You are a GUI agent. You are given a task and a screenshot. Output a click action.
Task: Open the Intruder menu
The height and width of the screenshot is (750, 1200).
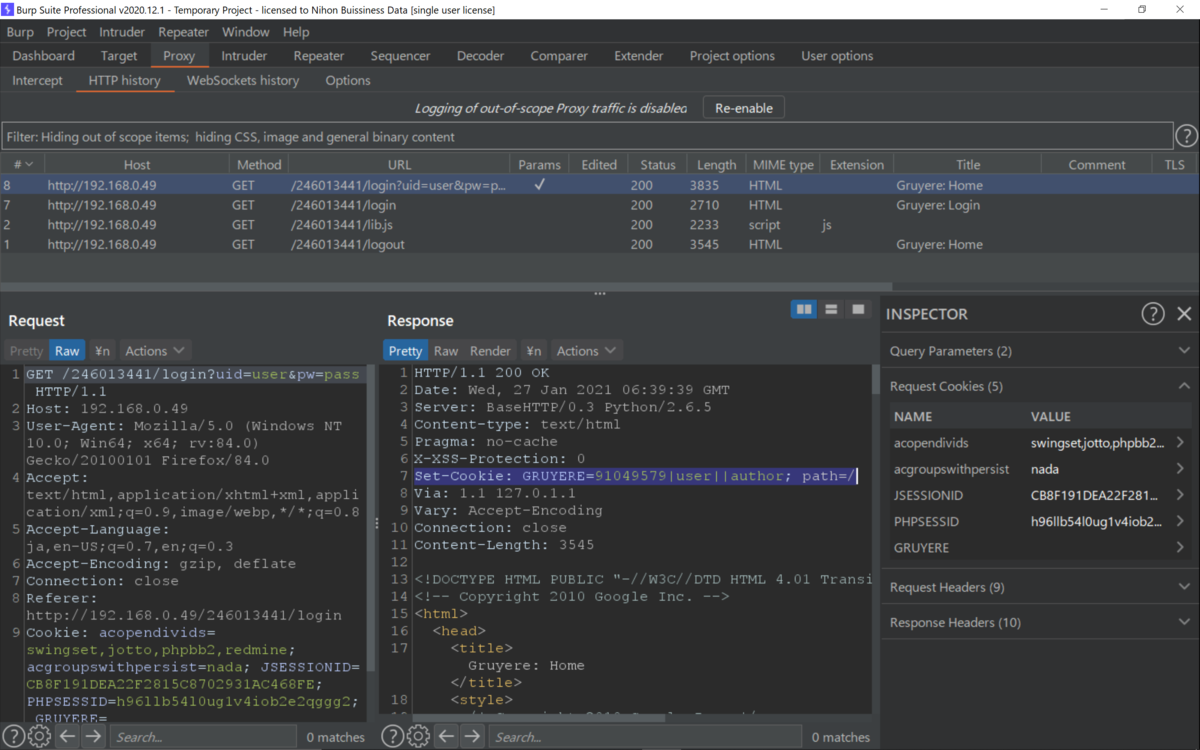click(x=122, y=32)
